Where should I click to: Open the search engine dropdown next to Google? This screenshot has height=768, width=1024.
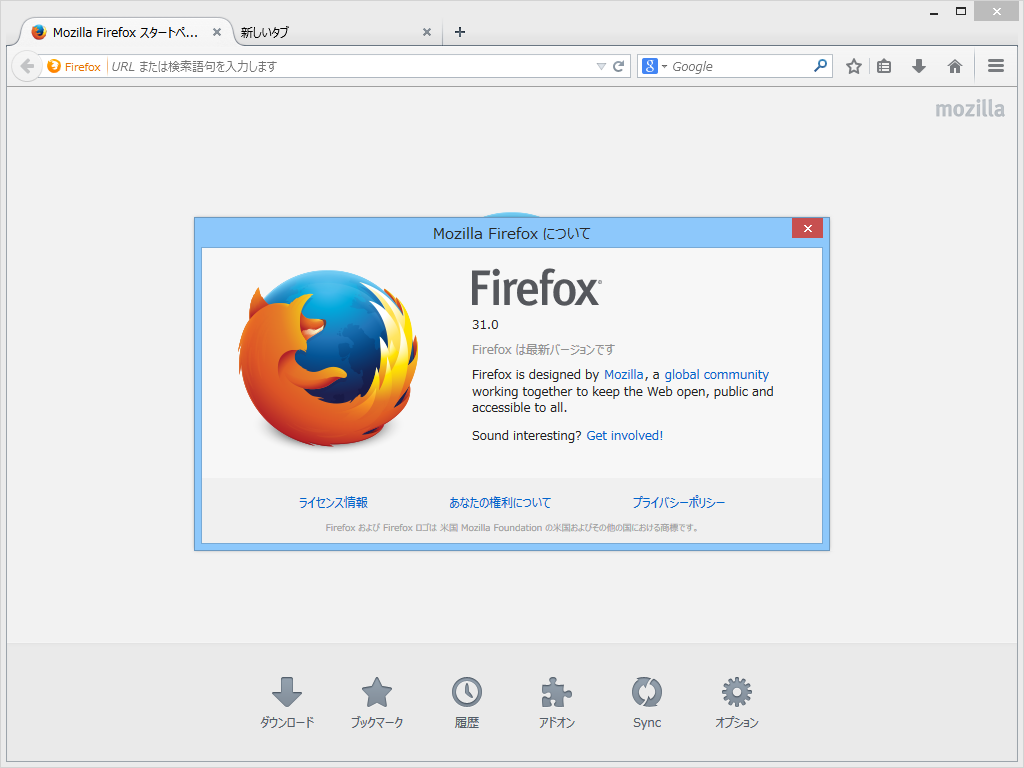point(660,65)
